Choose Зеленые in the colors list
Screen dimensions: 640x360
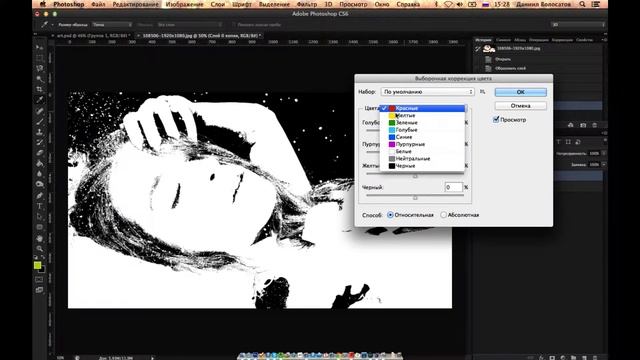422,122
